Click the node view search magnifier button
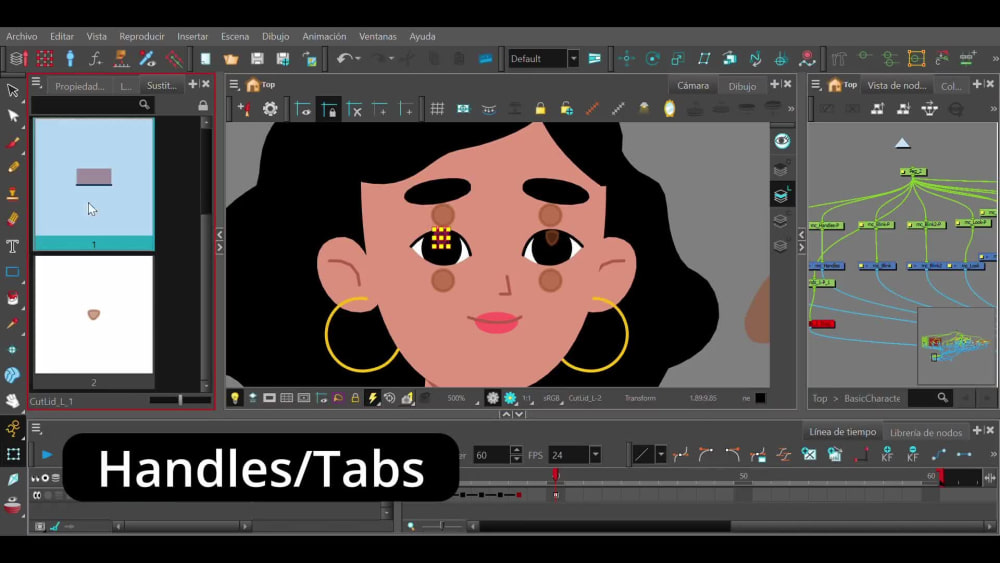This screenshot has width=1000, height=563. tap(943, 398)
